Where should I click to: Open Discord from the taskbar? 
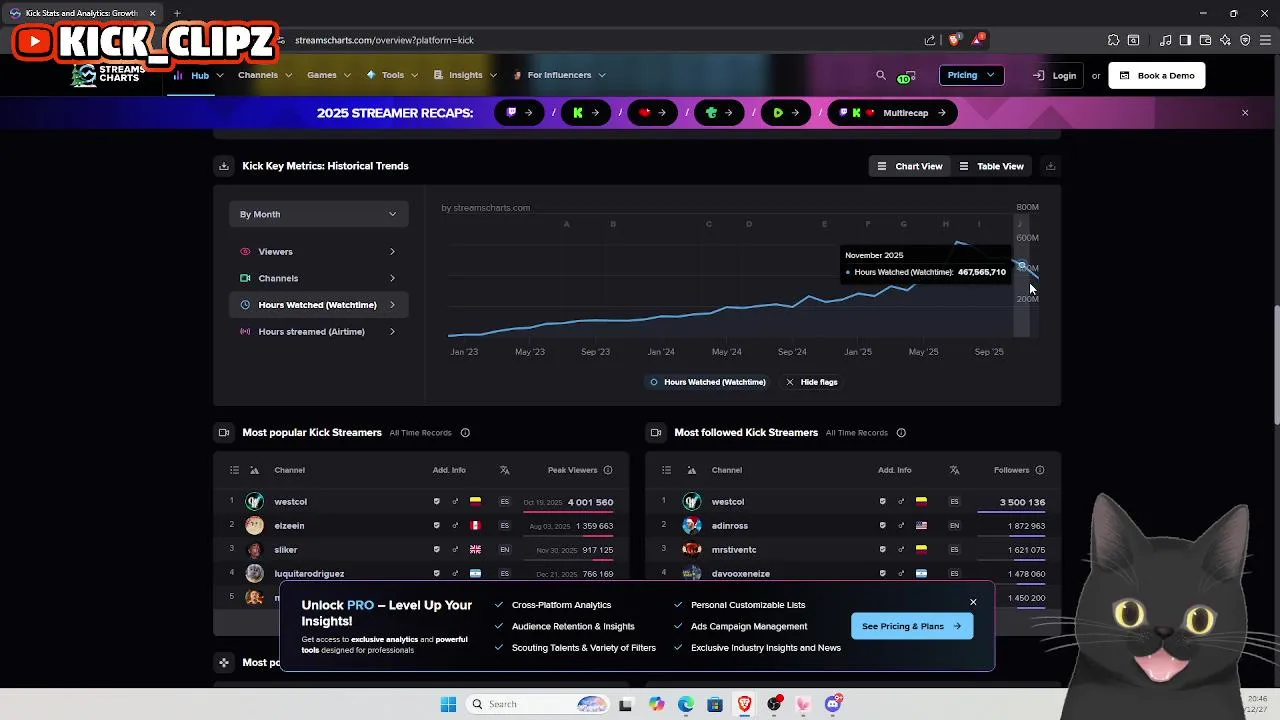(833, 704)
